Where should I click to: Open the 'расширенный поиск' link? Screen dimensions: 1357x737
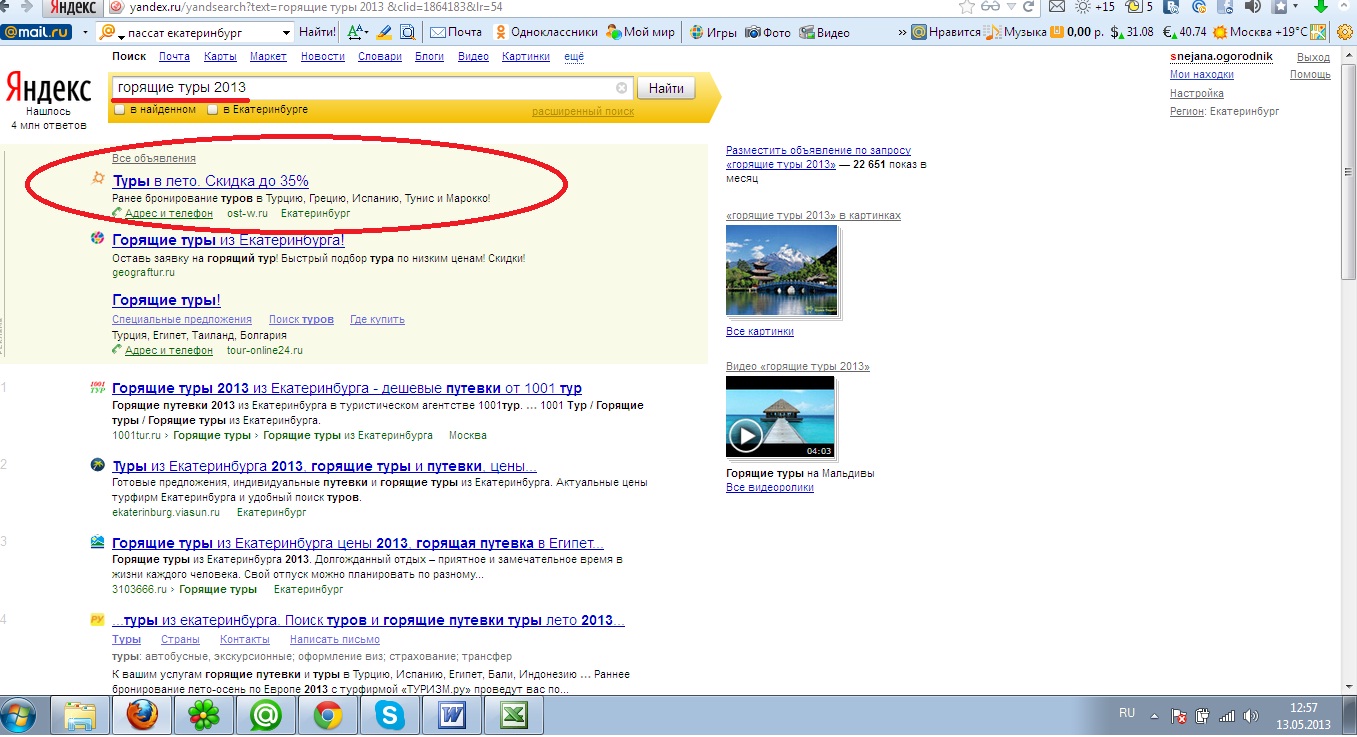coord(583,112)
